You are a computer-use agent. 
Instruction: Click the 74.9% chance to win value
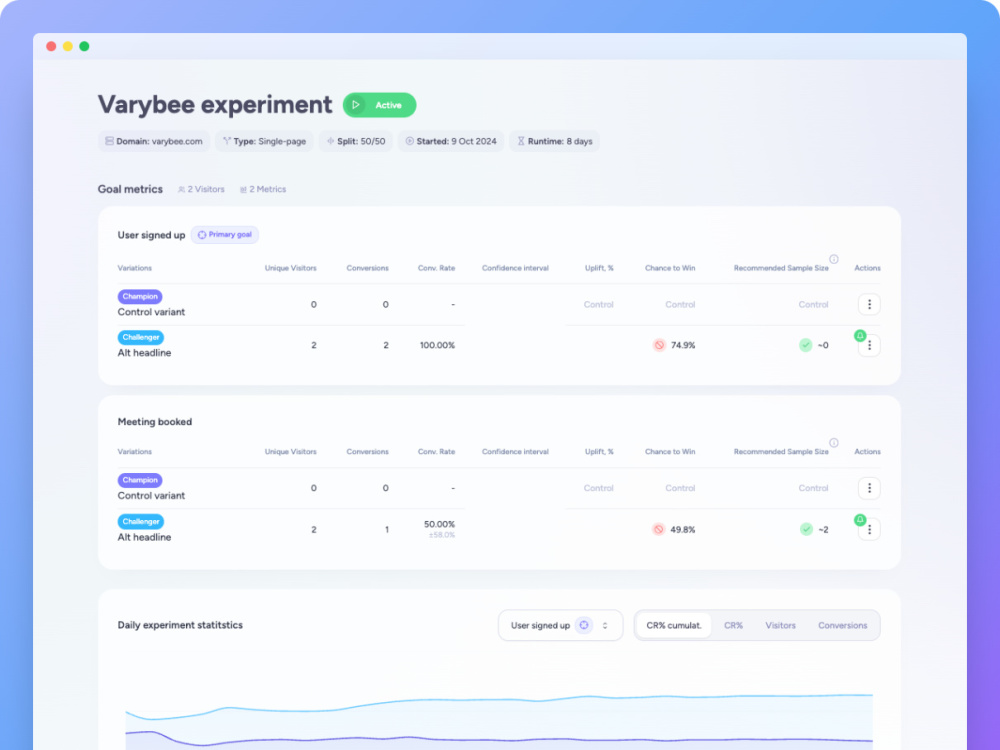coord(683,346)
